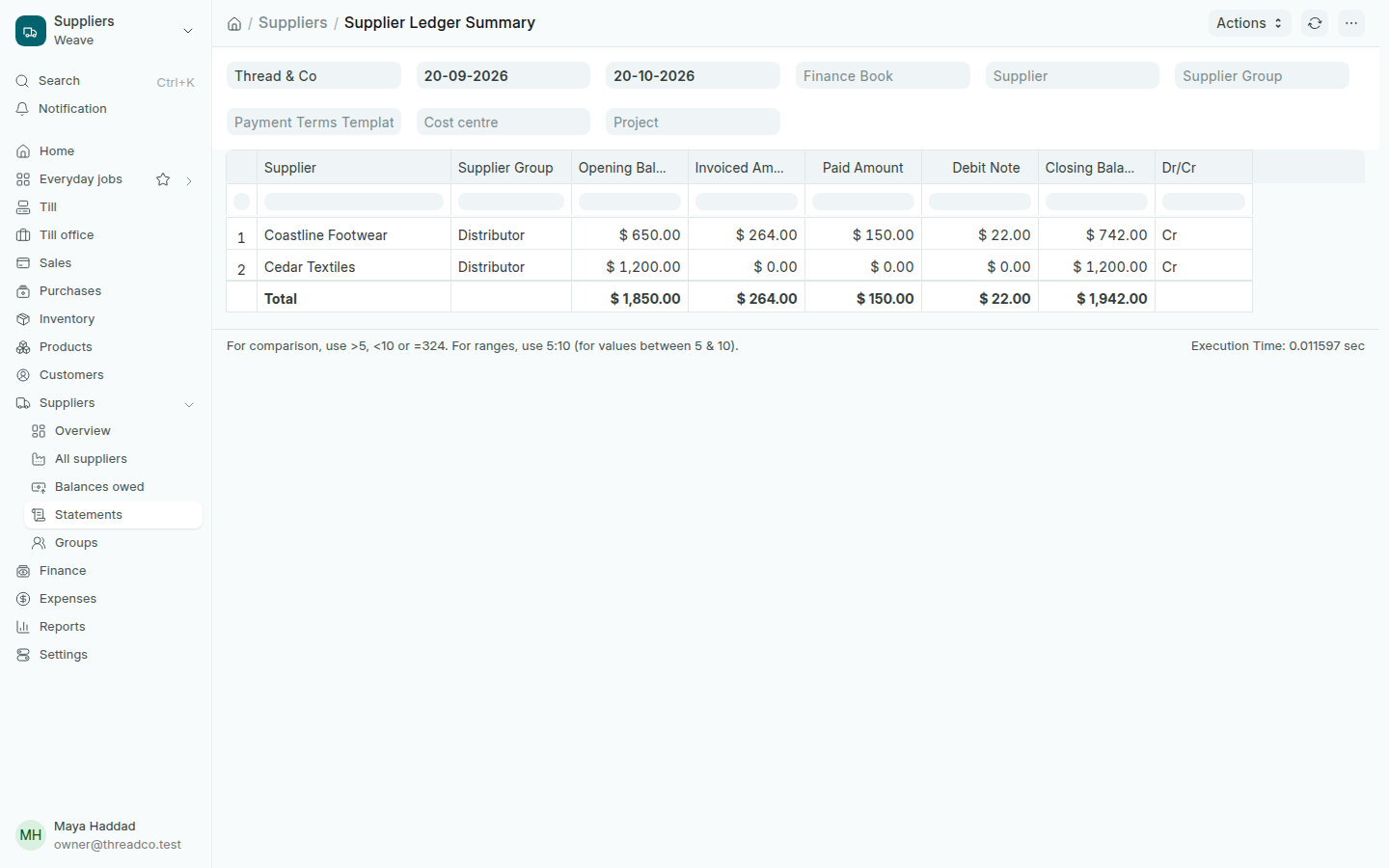Click the Cost centre filter field

(504, 122)
